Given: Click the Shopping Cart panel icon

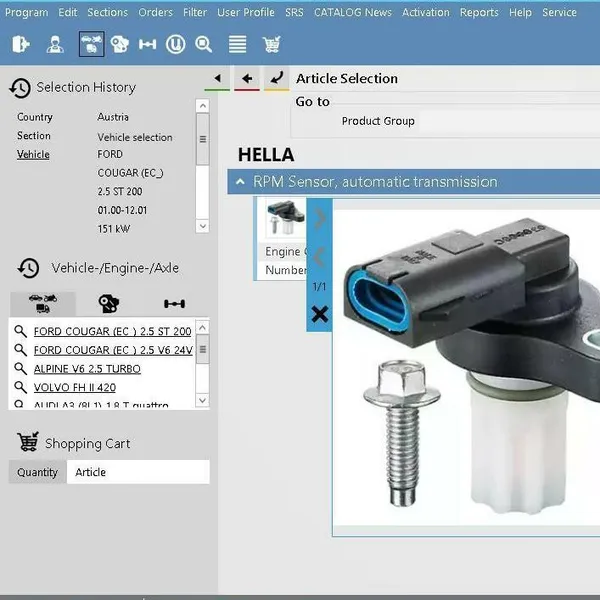Looking at the screenshot, I should click(28, 442).
